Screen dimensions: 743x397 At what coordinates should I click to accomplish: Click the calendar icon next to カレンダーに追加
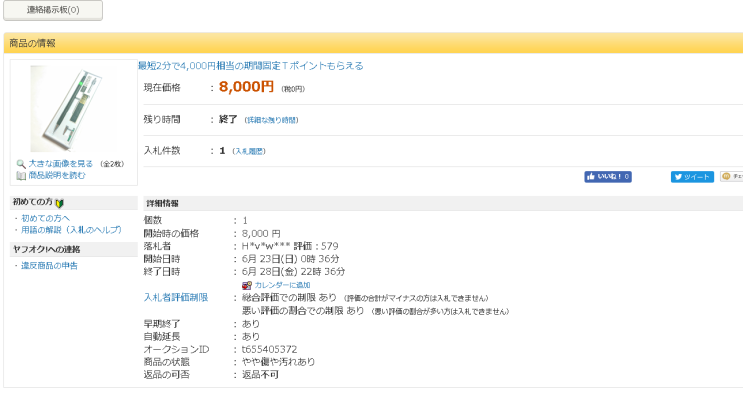[x=246, y=285]
